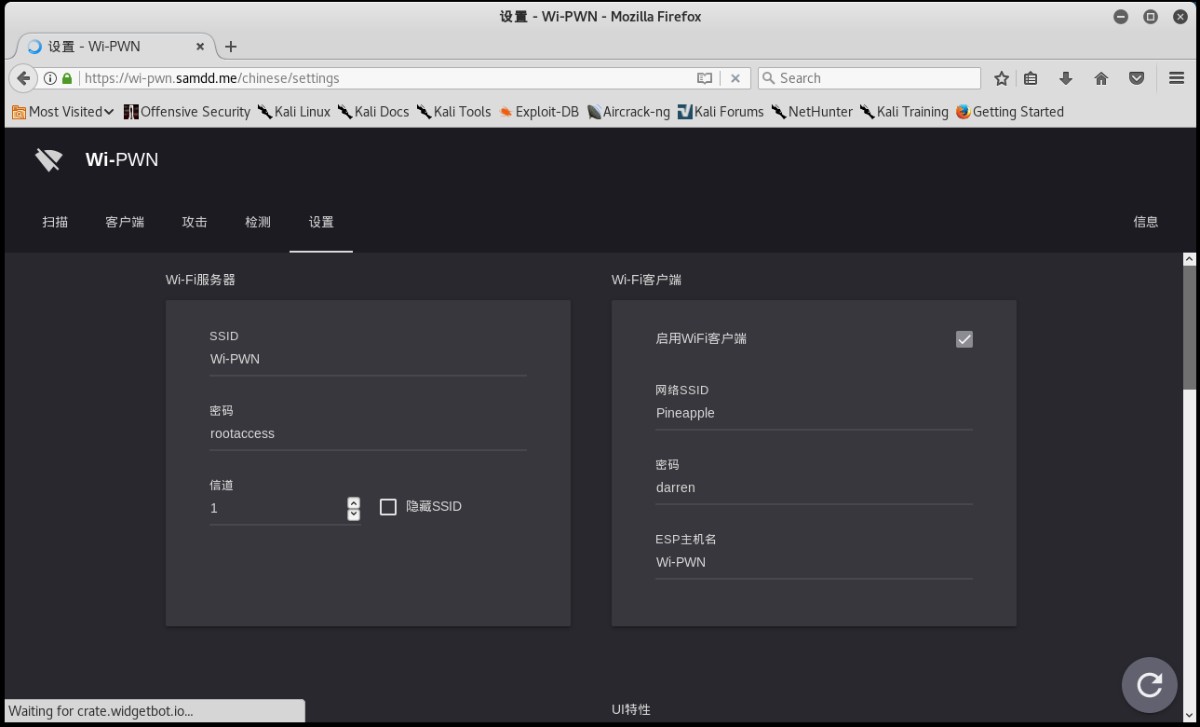This screenshot has width=1200, height=727.
Task: Stop loading the page with the X button
Action: coord(735,78)
